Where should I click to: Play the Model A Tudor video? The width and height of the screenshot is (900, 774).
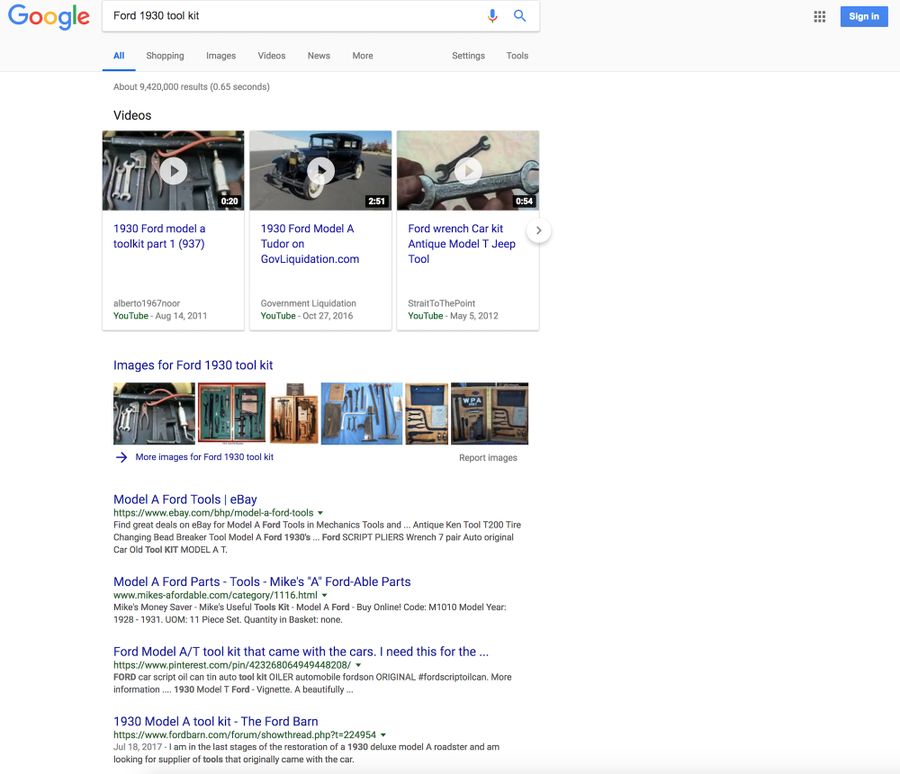(x=320, y=170)
